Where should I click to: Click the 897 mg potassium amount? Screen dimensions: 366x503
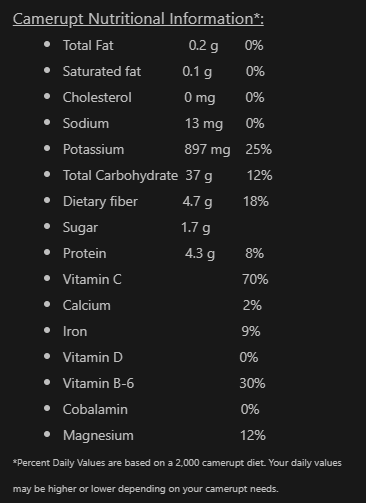coord(207,150)
